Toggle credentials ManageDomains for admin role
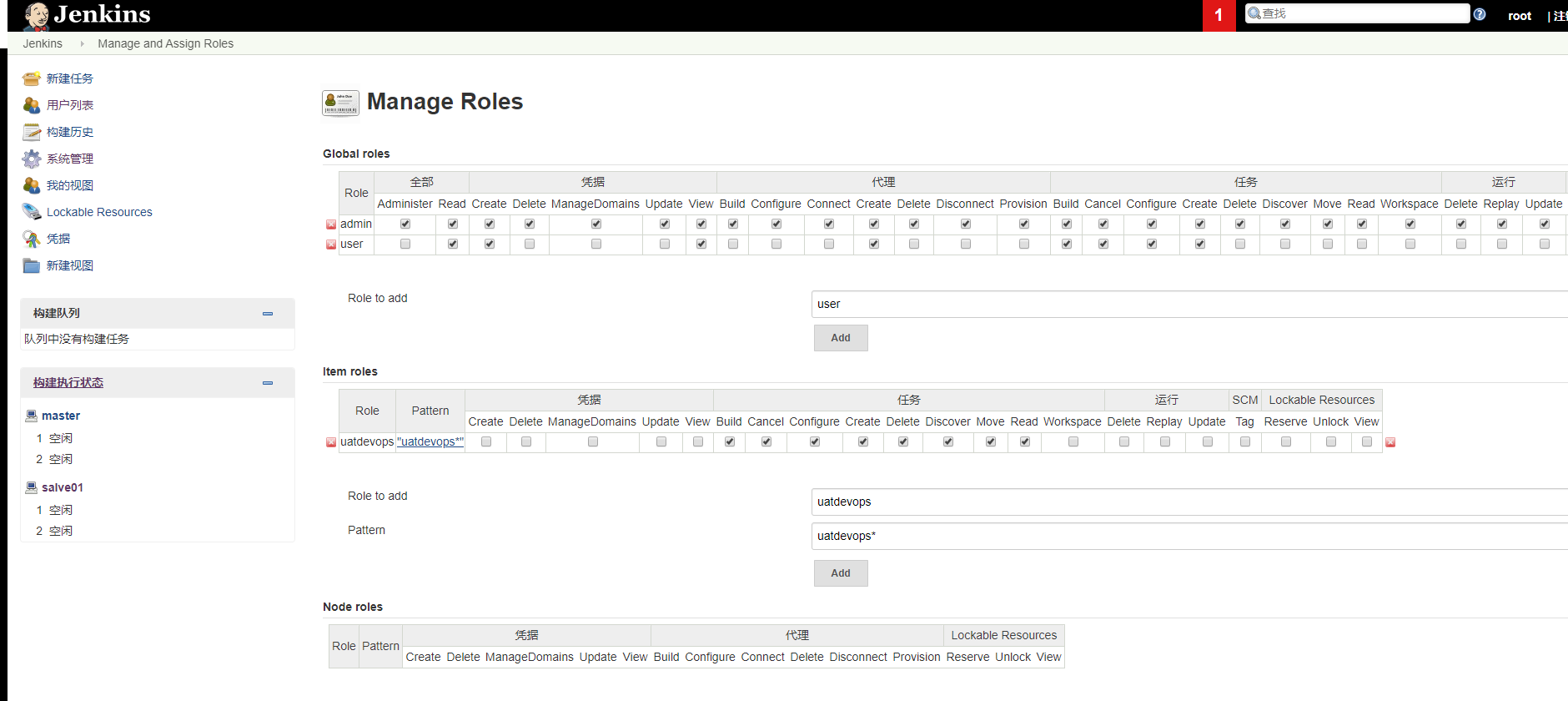 pyautogui.click(x=596, y=224)
